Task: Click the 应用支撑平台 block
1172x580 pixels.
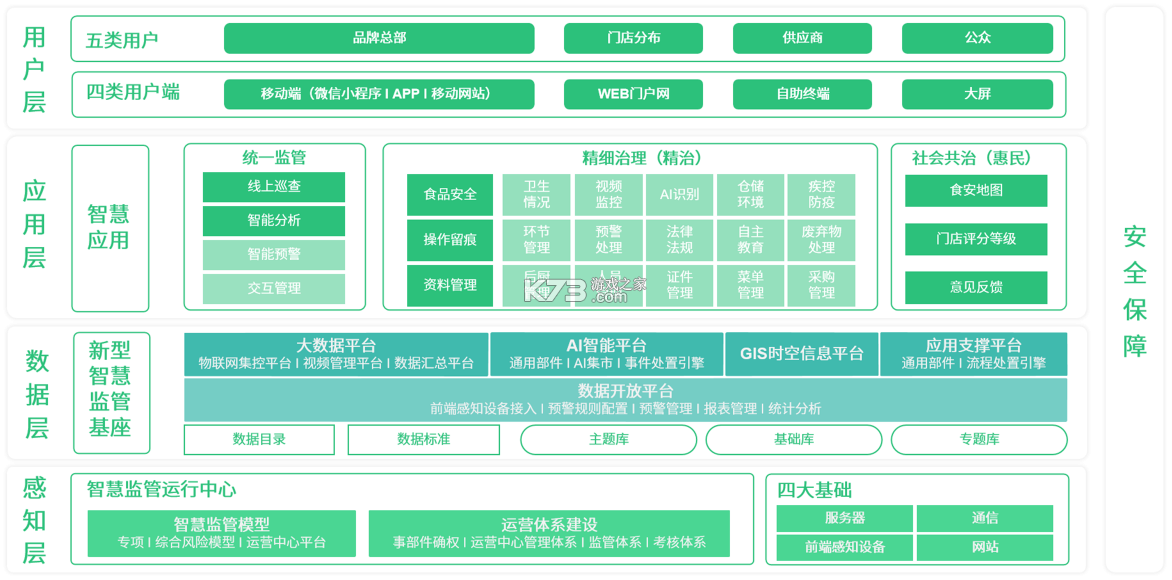Action: tap(974, 354)
